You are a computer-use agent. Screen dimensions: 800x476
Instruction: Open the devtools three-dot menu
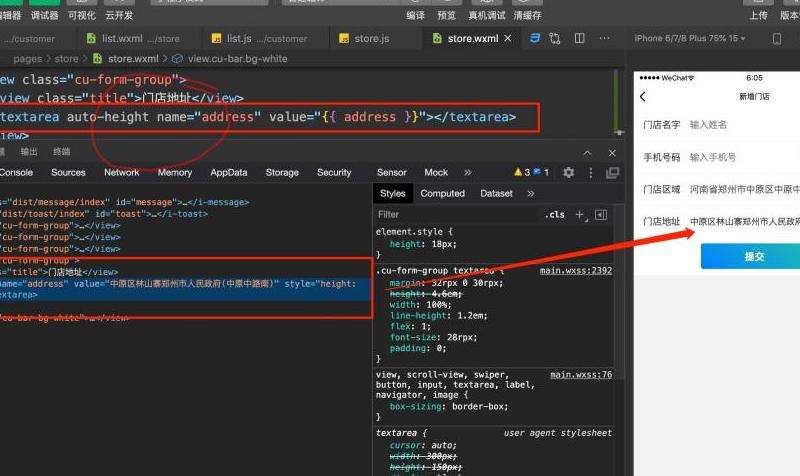[x=591, y=173]
